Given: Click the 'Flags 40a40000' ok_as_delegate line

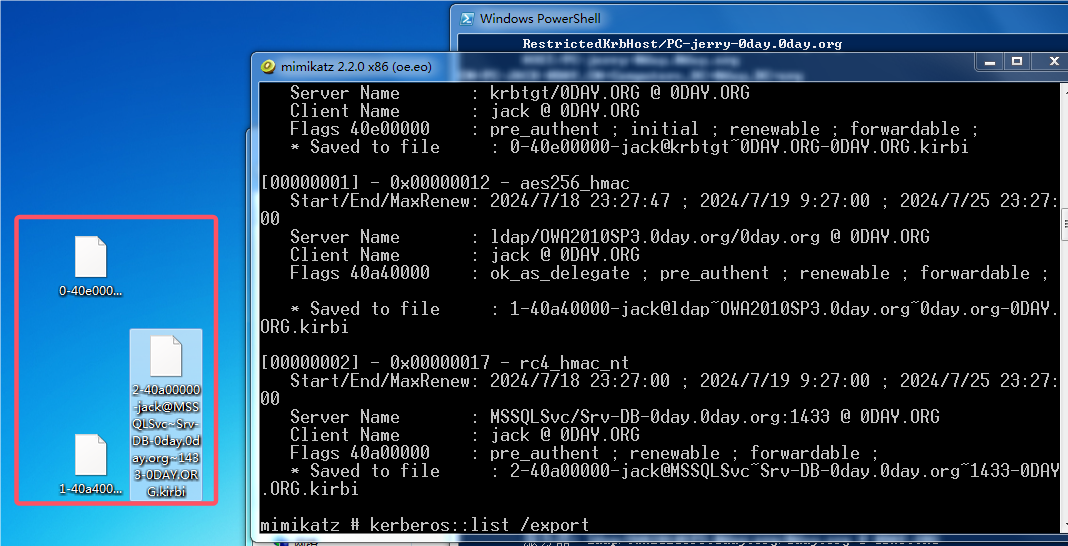Looking at the screenshot, I should click(x=669, y=273).
